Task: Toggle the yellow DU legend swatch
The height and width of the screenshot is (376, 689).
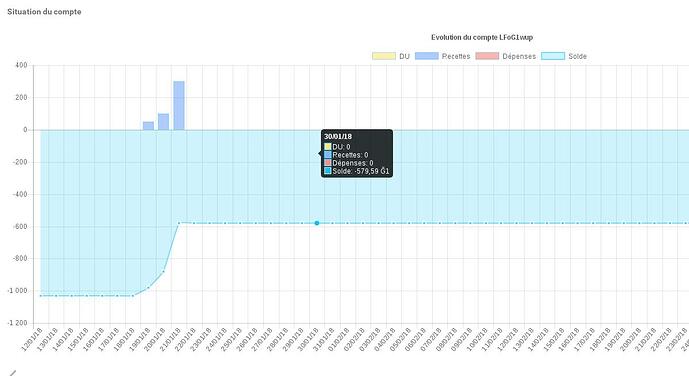Action: point(384,56)
